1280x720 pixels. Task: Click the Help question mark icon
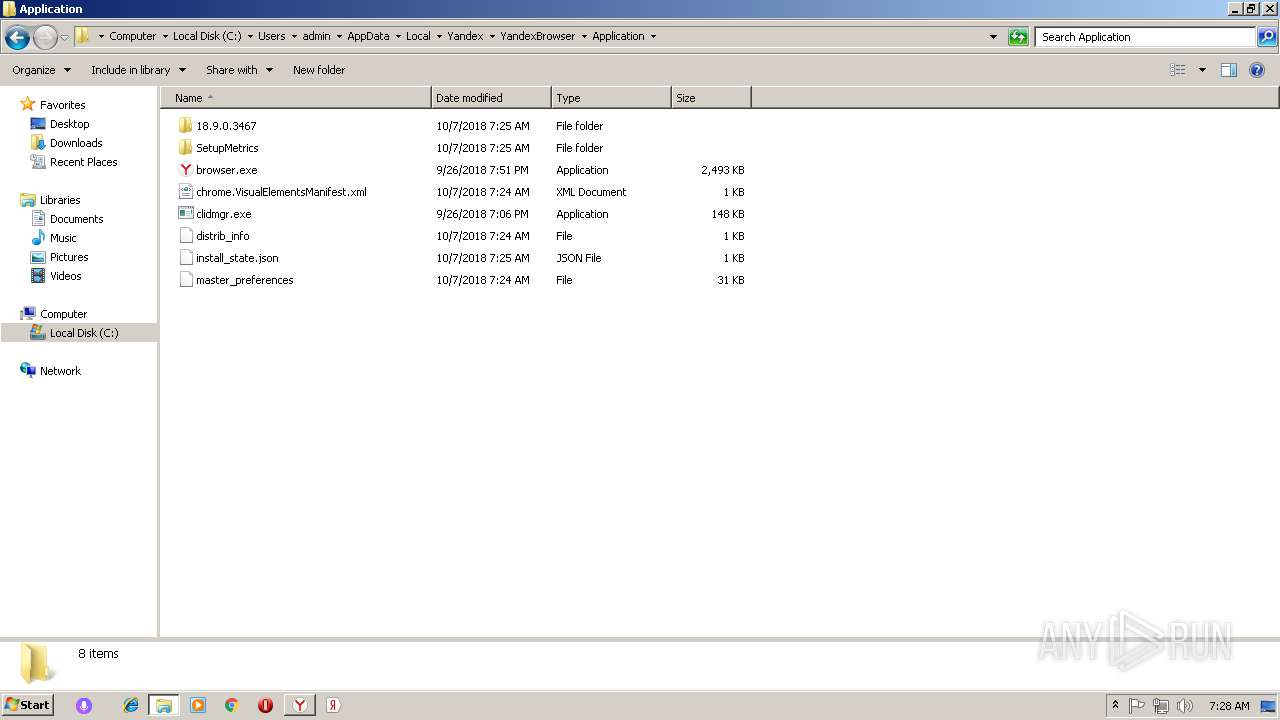[1257, 70]
